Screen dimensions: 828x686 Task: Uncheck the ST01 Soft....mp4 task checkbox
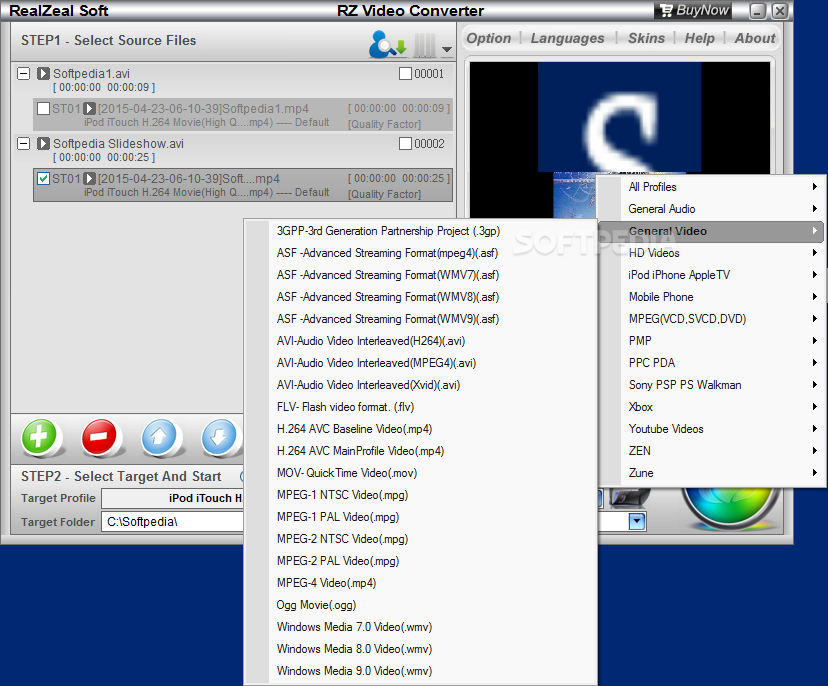click(43, 179)
